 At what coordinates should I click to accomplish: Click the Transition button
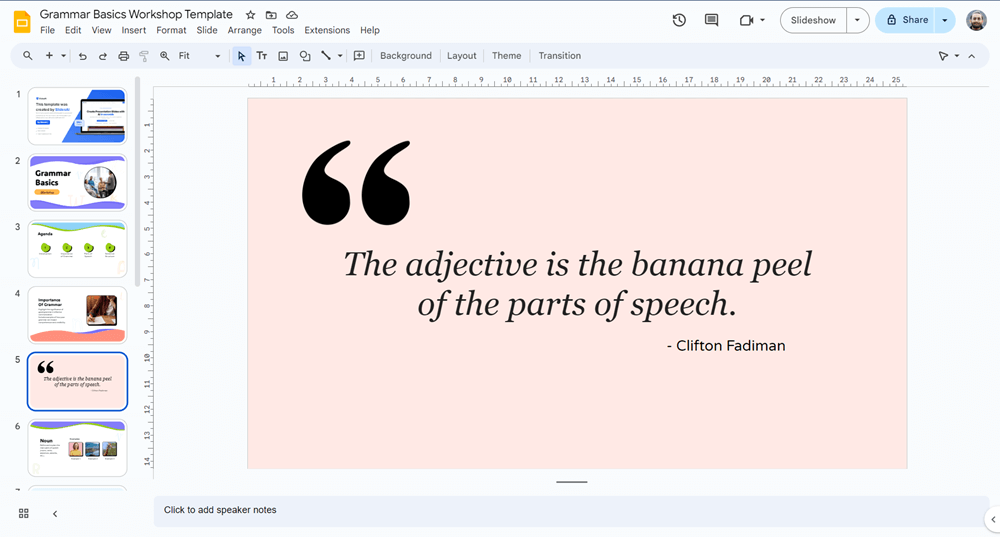(x=559, y=56)
